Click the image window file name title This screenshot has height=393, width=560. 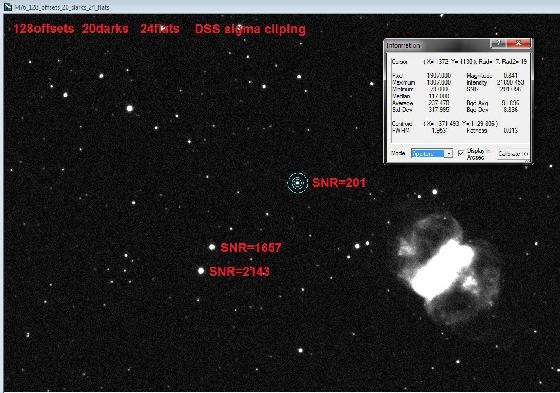coord(62,7)
